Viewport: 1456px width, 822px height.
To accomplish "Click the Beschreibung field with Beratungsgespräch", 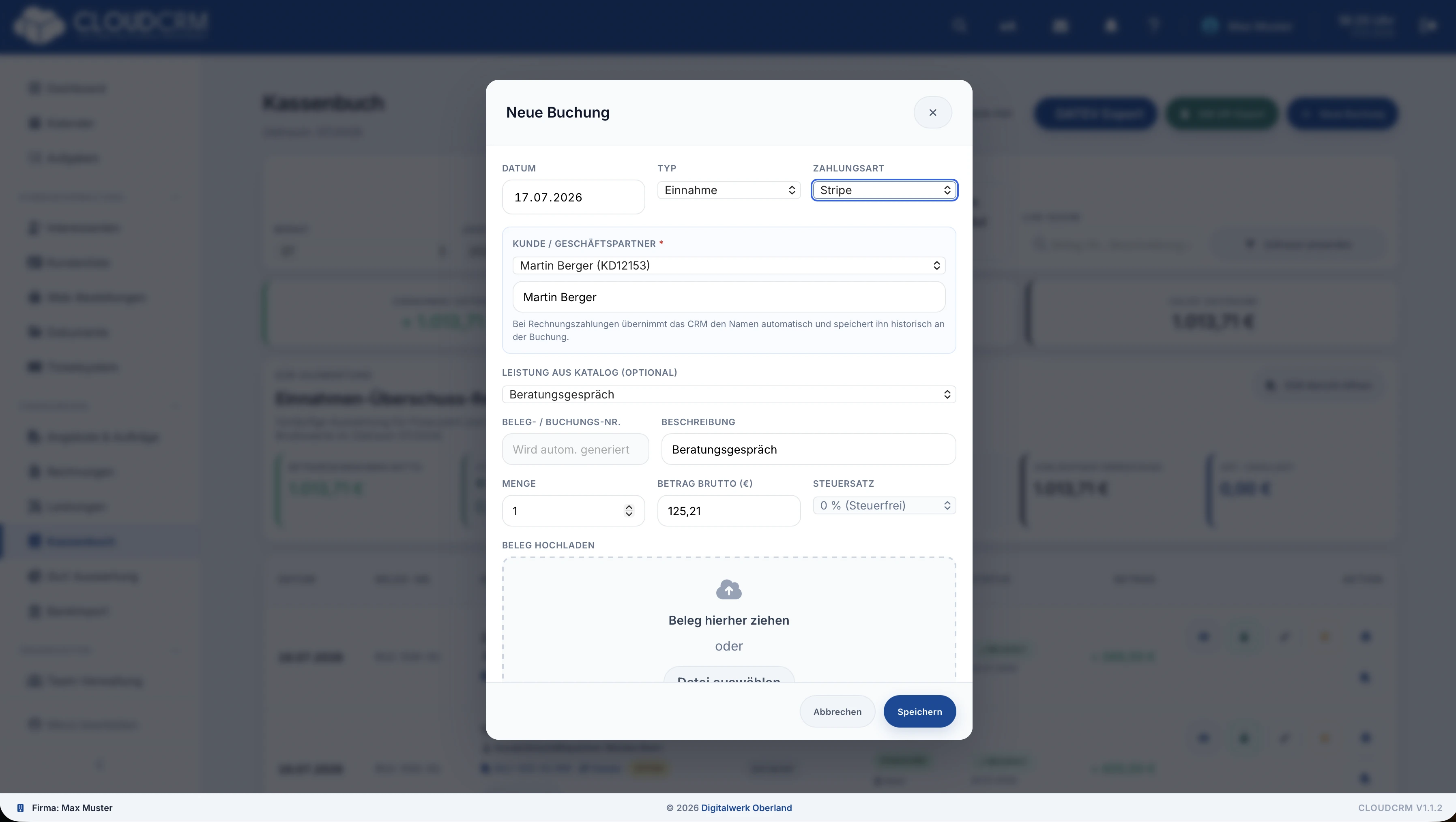I will [x=808, y=449].
